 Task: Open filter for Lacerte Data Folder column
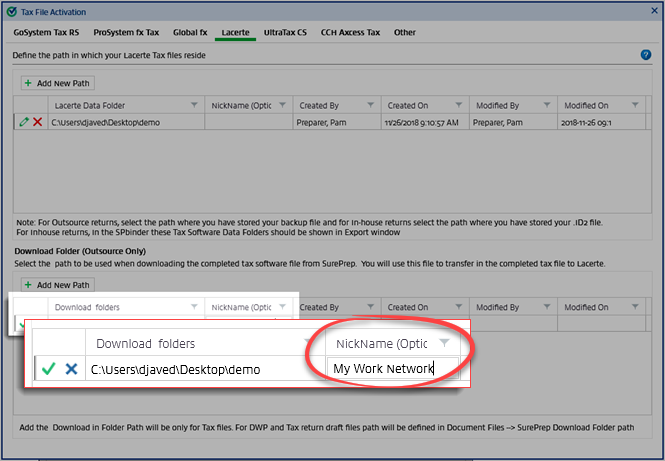point(193,105)
